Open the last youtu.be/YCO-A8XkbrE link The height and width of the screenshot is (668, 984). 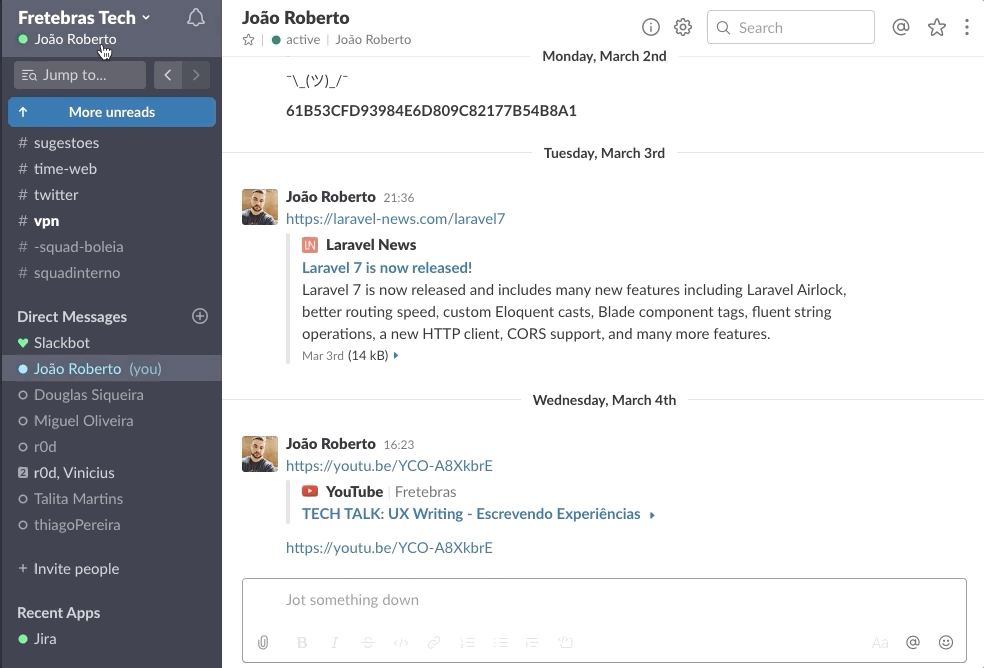[x=389, y=548]
